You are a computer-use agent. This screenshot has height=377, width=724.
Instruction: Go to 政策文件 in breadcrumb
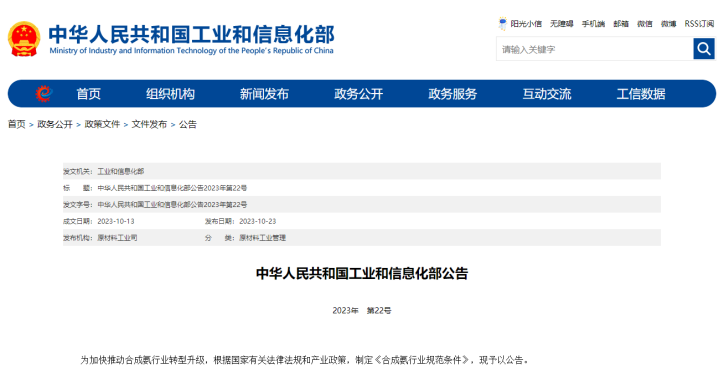[102, 124]
